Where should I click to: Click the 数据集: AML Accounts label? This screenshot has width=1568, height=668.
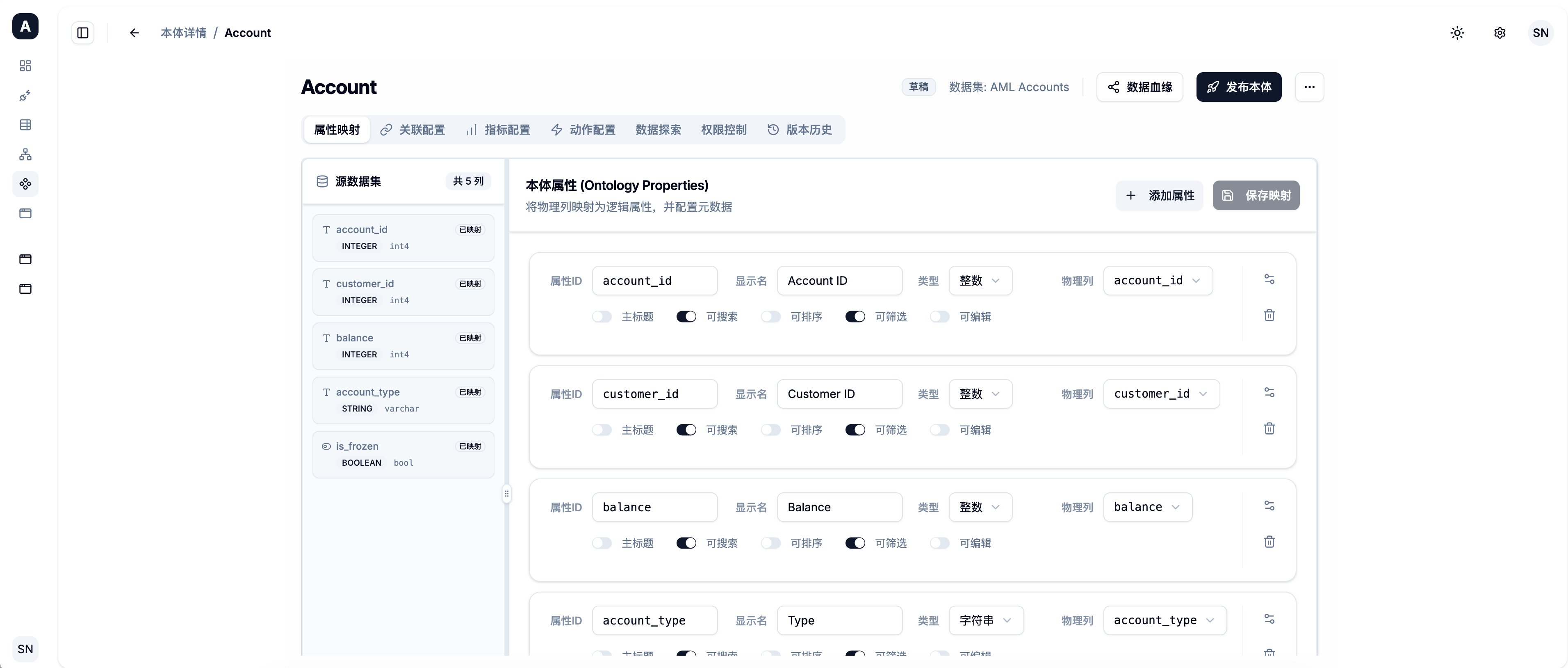pos(1009,87)
